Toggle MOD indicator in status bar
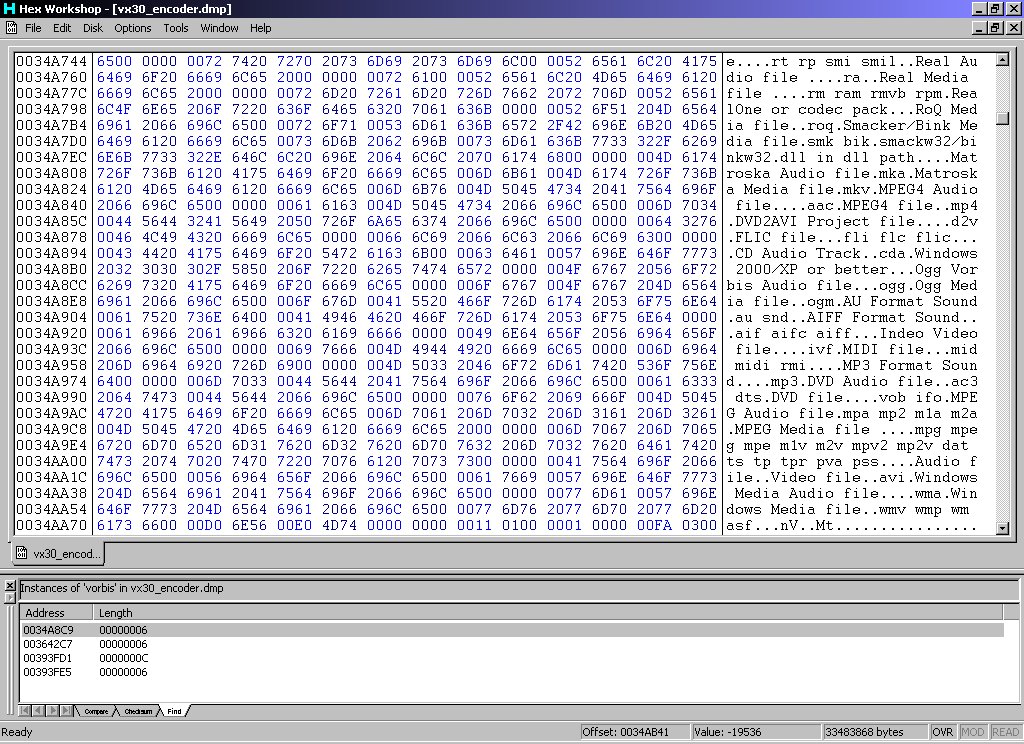Viewport: 1024px width, 744px height. click(972, 732)
